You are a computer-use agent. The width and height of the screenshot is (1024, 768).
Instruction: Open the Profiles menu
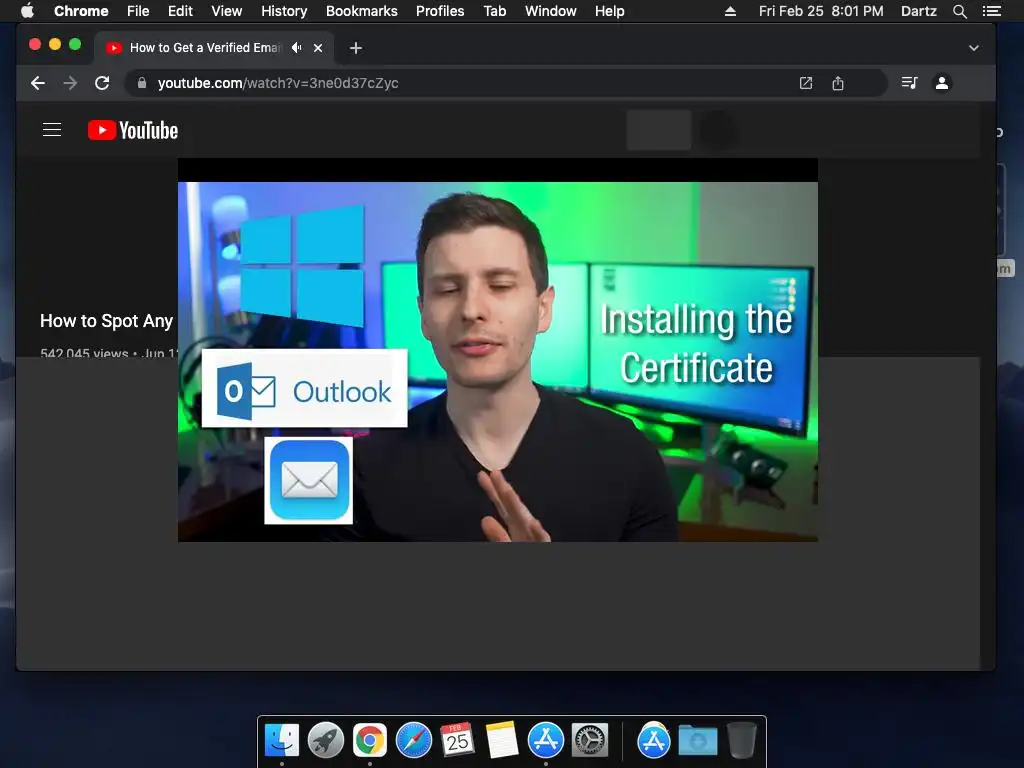440,11
